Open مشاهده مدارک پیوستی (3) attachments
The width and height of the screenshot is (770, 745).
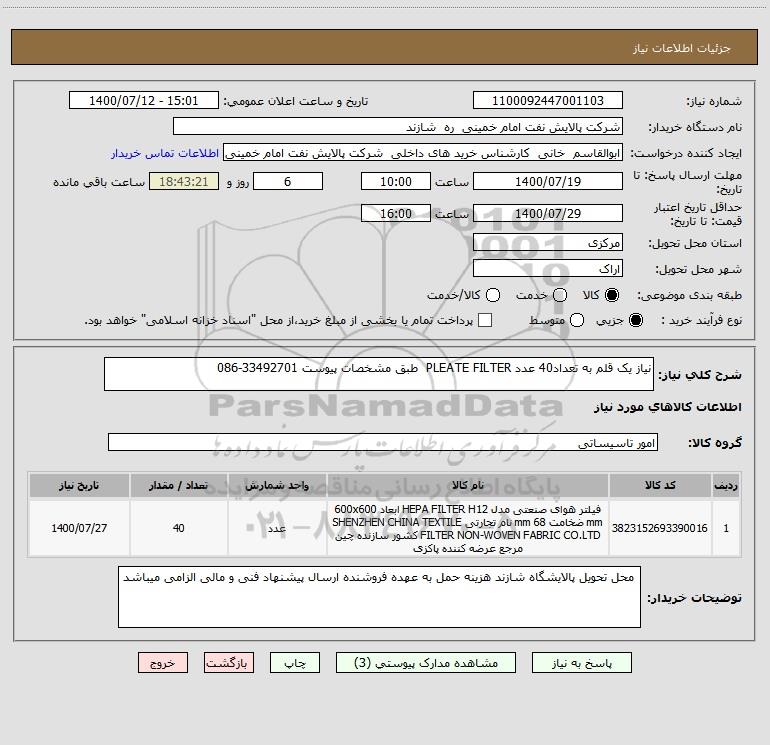[426, 662]
